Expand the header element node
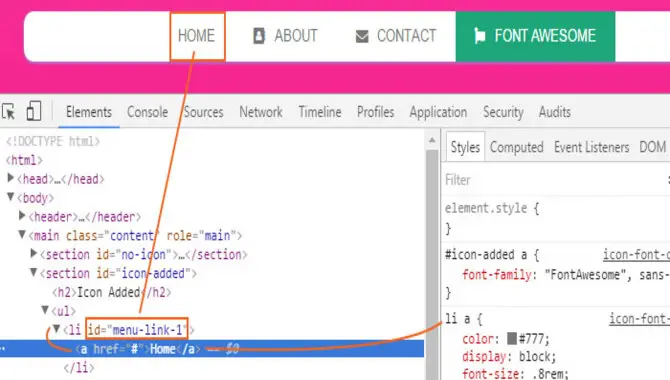Image resolution: width=670 pixels, height=380 pixels. (x=22, y=215)
